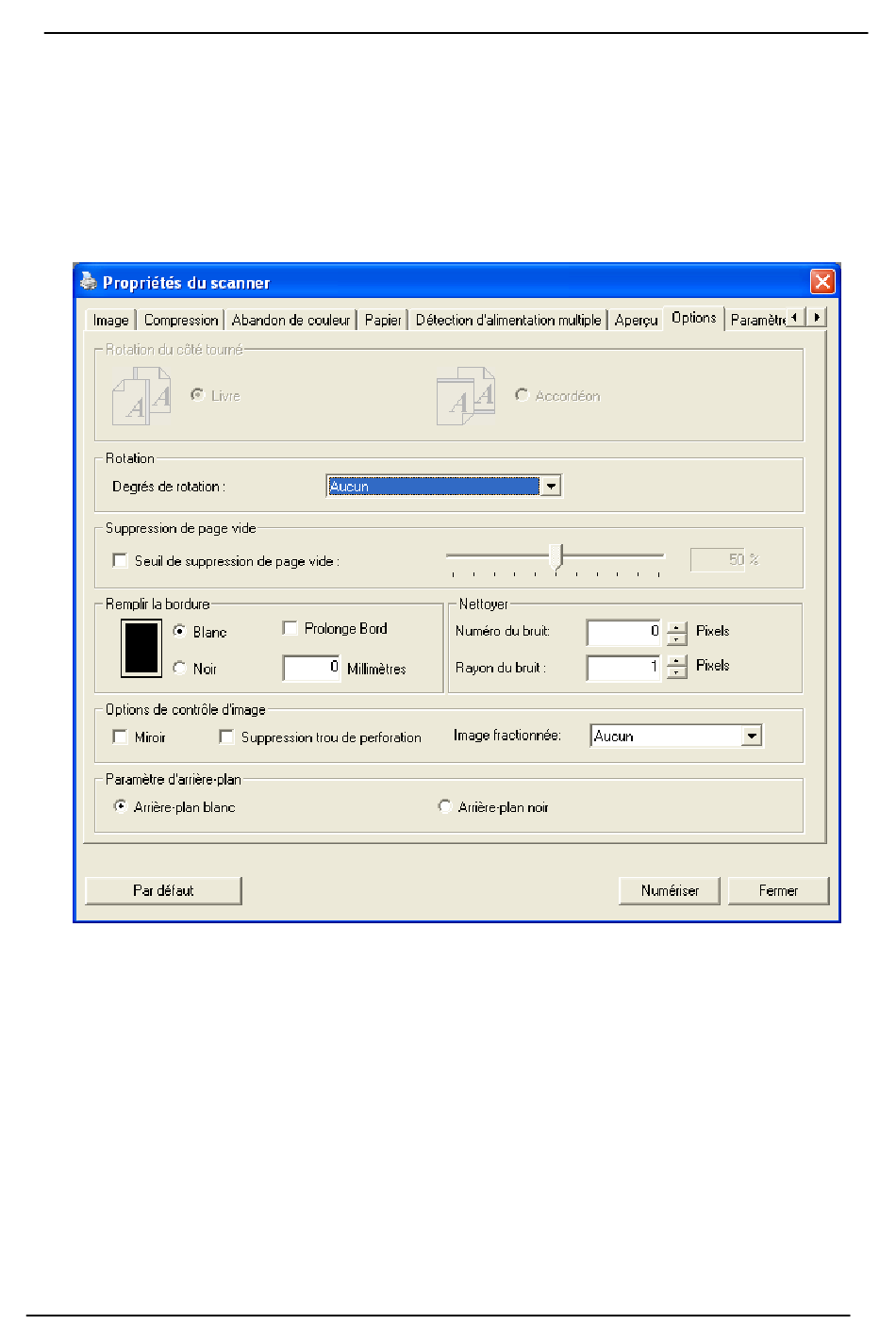The height and width of the screenshot is (1341, 896).
Task: Check Suppression trou de perforation
Action: coord(226,737)
